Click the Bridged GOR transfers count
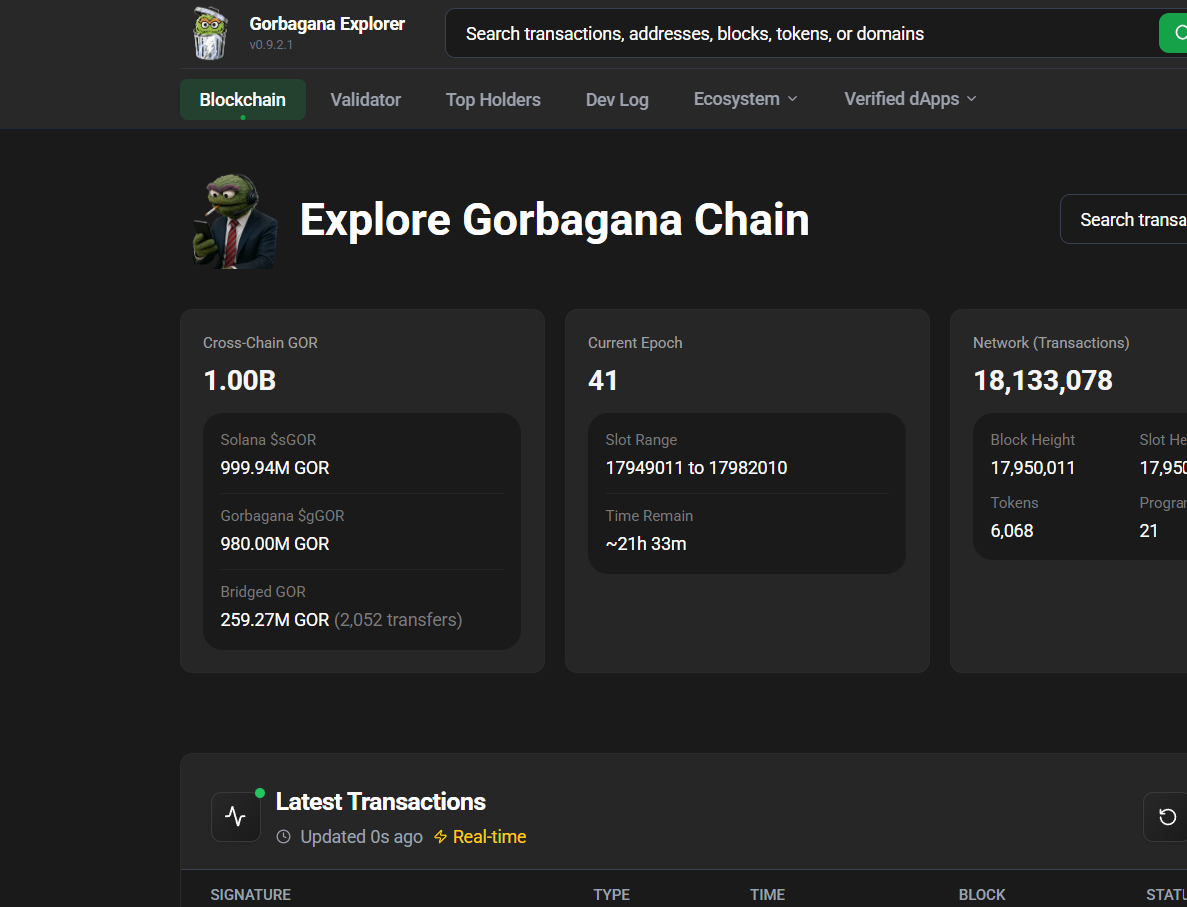1187x907 pixels. pos(398,620)
